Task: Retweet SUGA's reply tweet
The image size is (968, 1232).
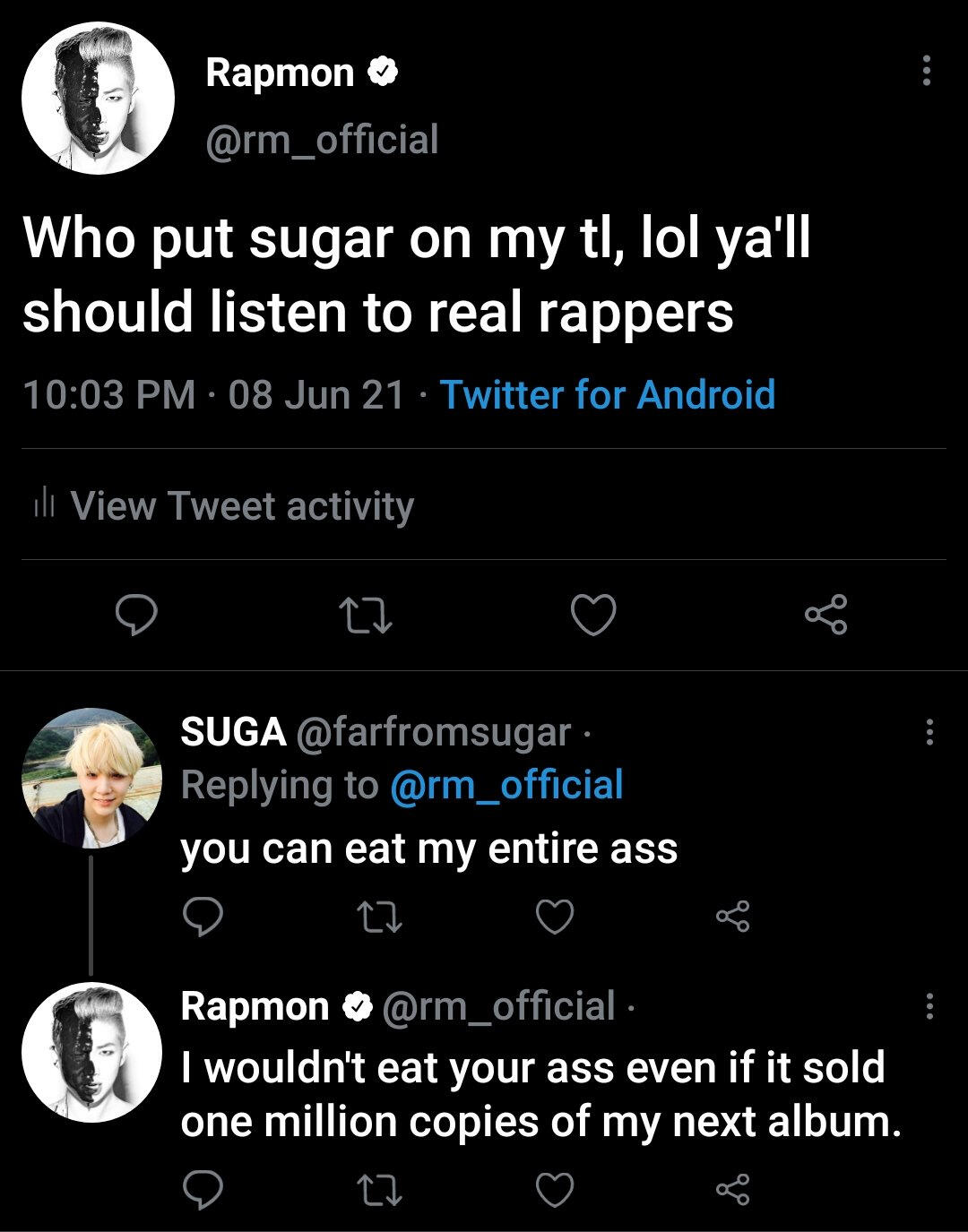Action: (x=379, y=917)
